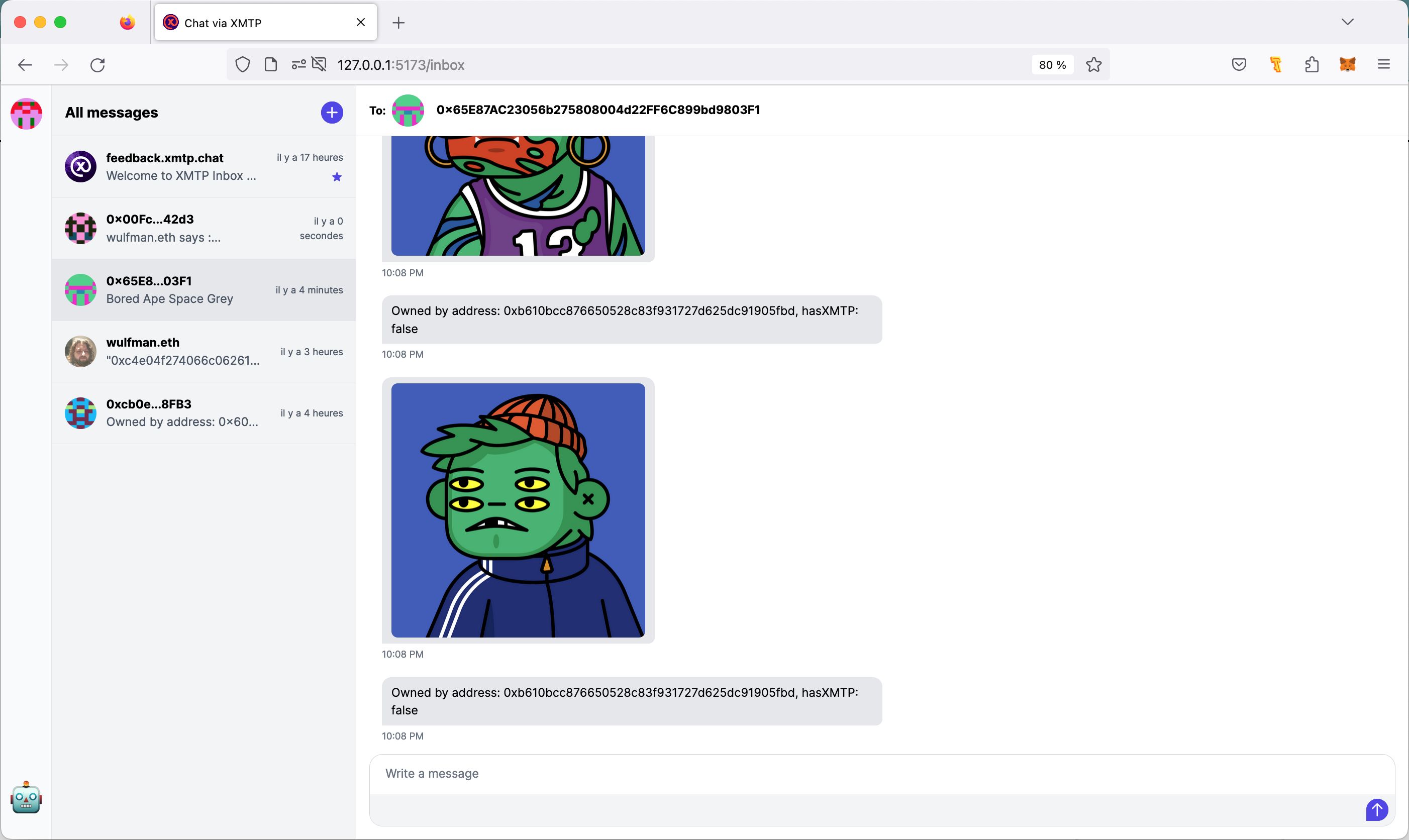Viewport: 1409px width, 840px height.
Task: Click the wulfman.eth avatar photo
Action: 80,352
